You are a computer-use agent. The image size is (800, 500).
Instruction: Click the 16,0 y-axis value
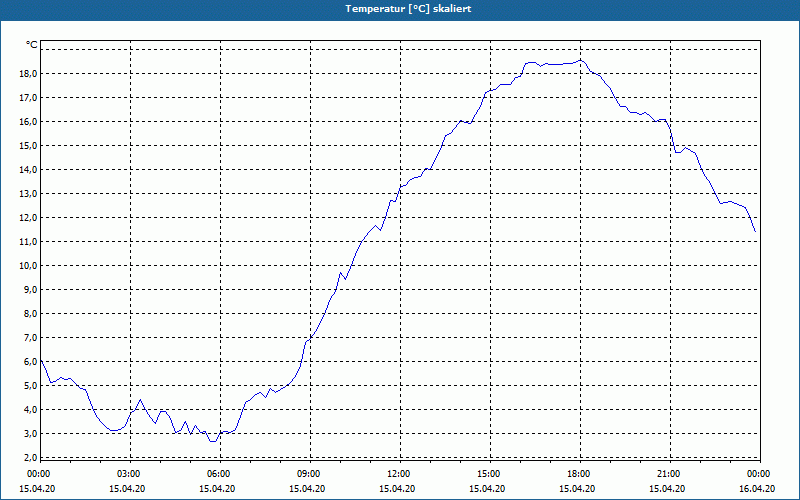click(29, 121)
